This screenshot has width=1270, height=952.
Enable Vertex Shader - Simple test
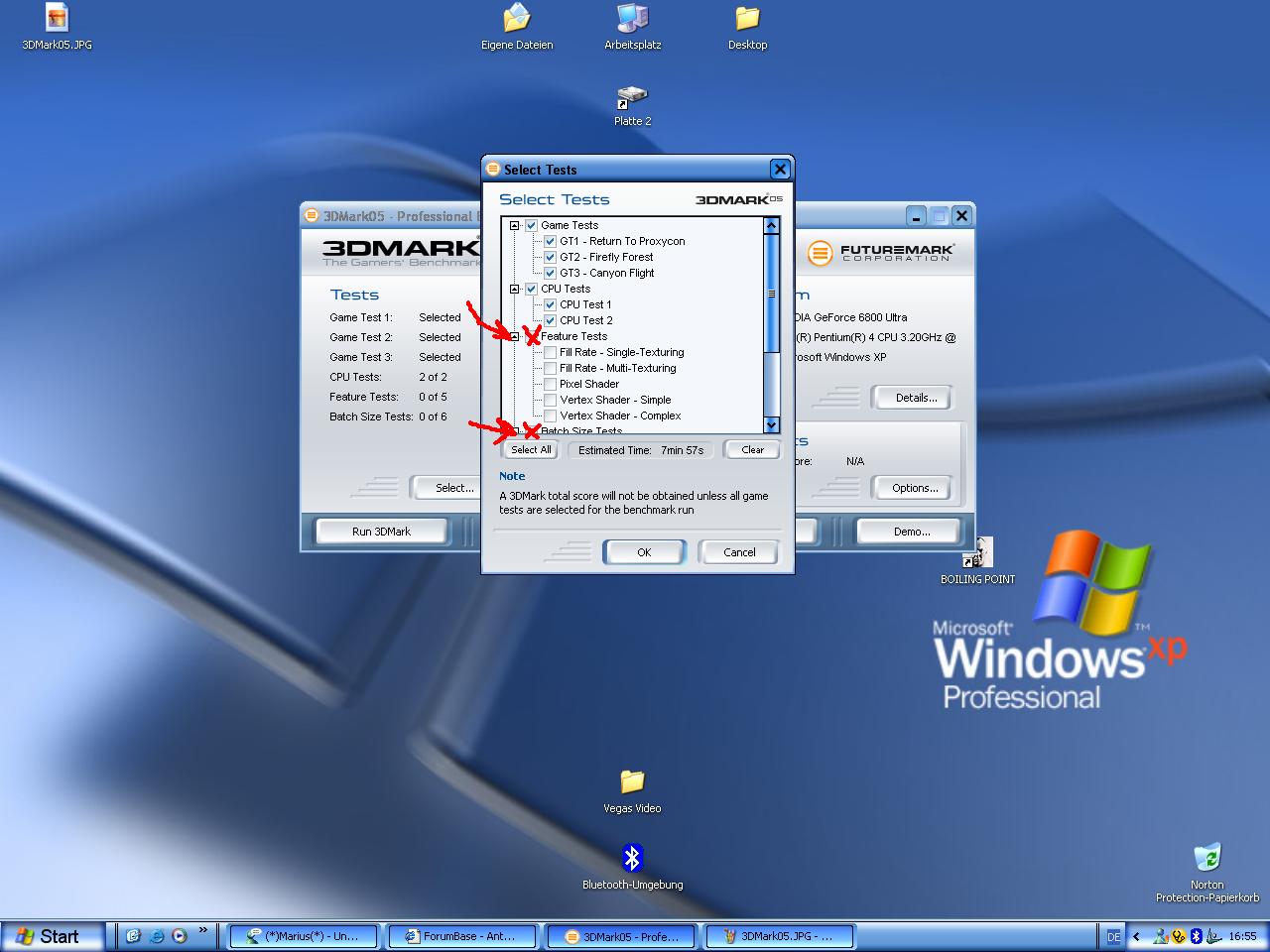pyautogui.click(x=550, y=400)
